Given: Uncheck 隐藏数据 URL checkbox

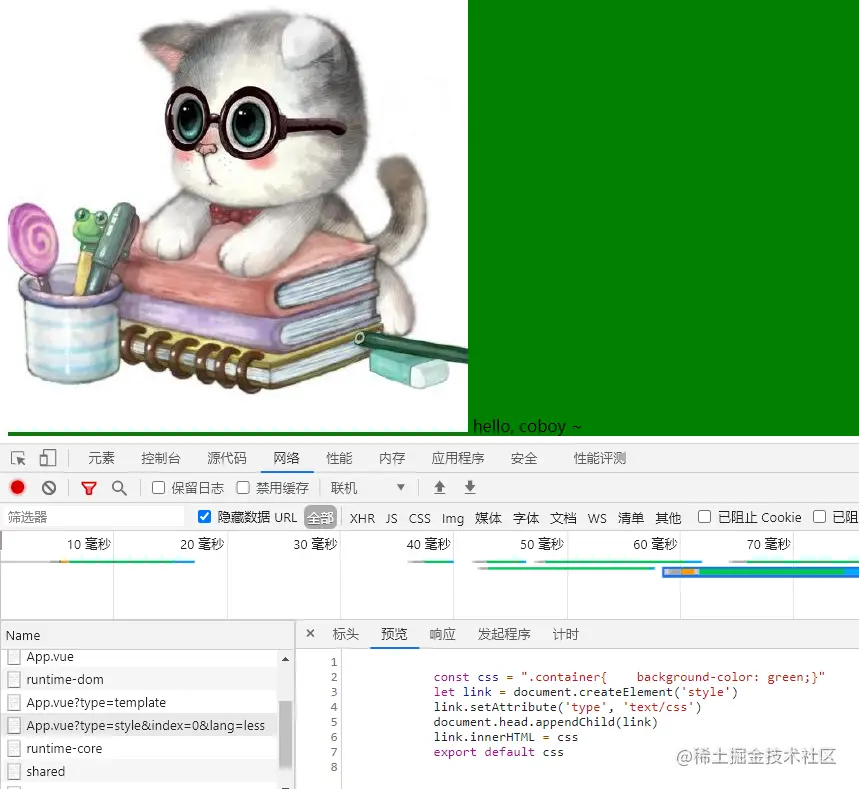Looking at the screenshot, I should pos(204,516).
